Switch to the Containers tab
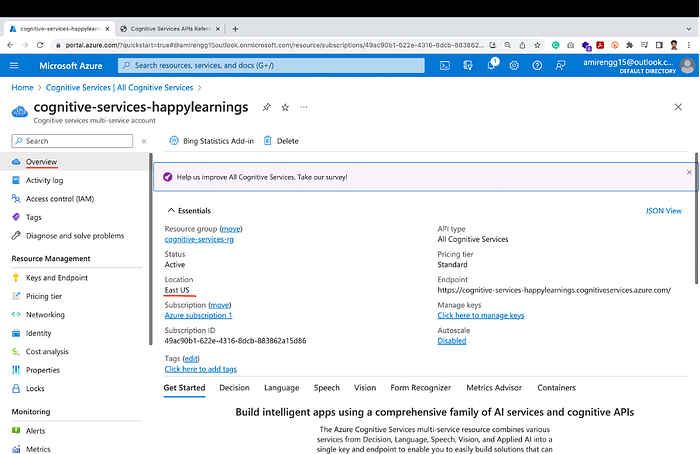The image size is (700, 454). click(x=557, y=388)
